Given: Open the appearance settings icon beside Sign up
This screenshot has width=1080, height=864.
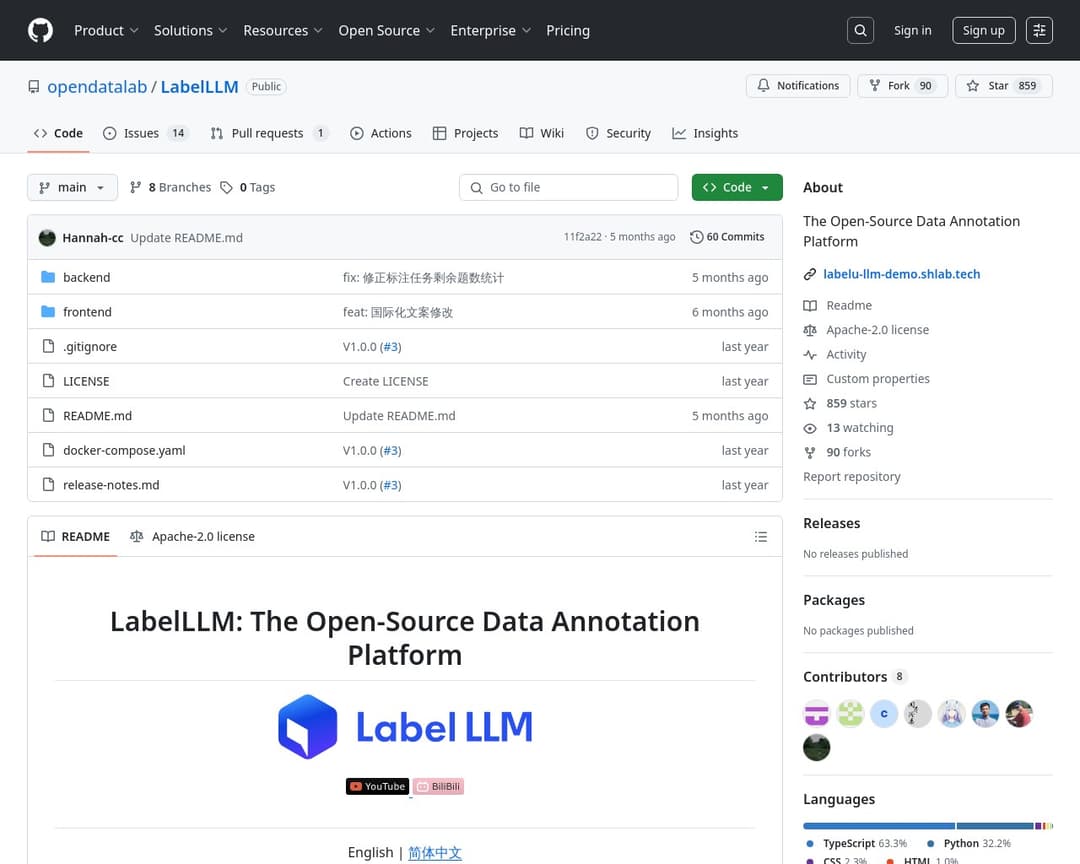Looking at the screenshot, I should pos(1039,30).
